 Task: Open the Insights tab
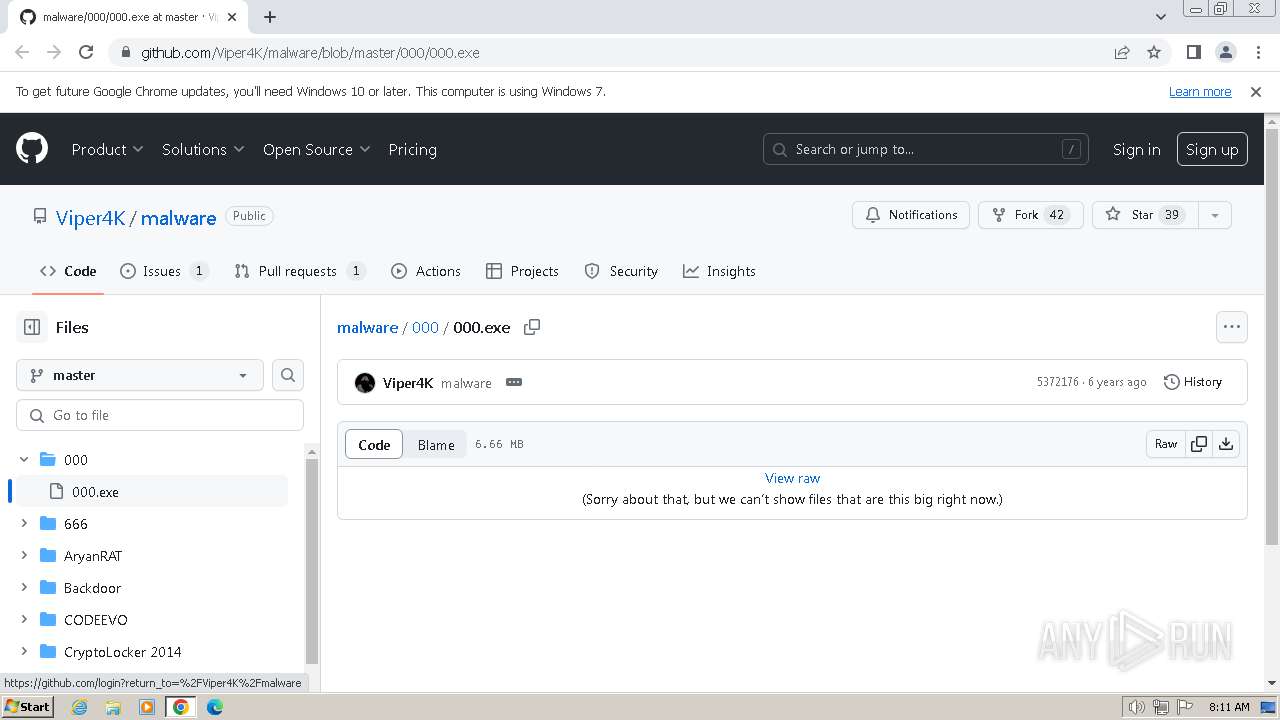tap(719, 271)
